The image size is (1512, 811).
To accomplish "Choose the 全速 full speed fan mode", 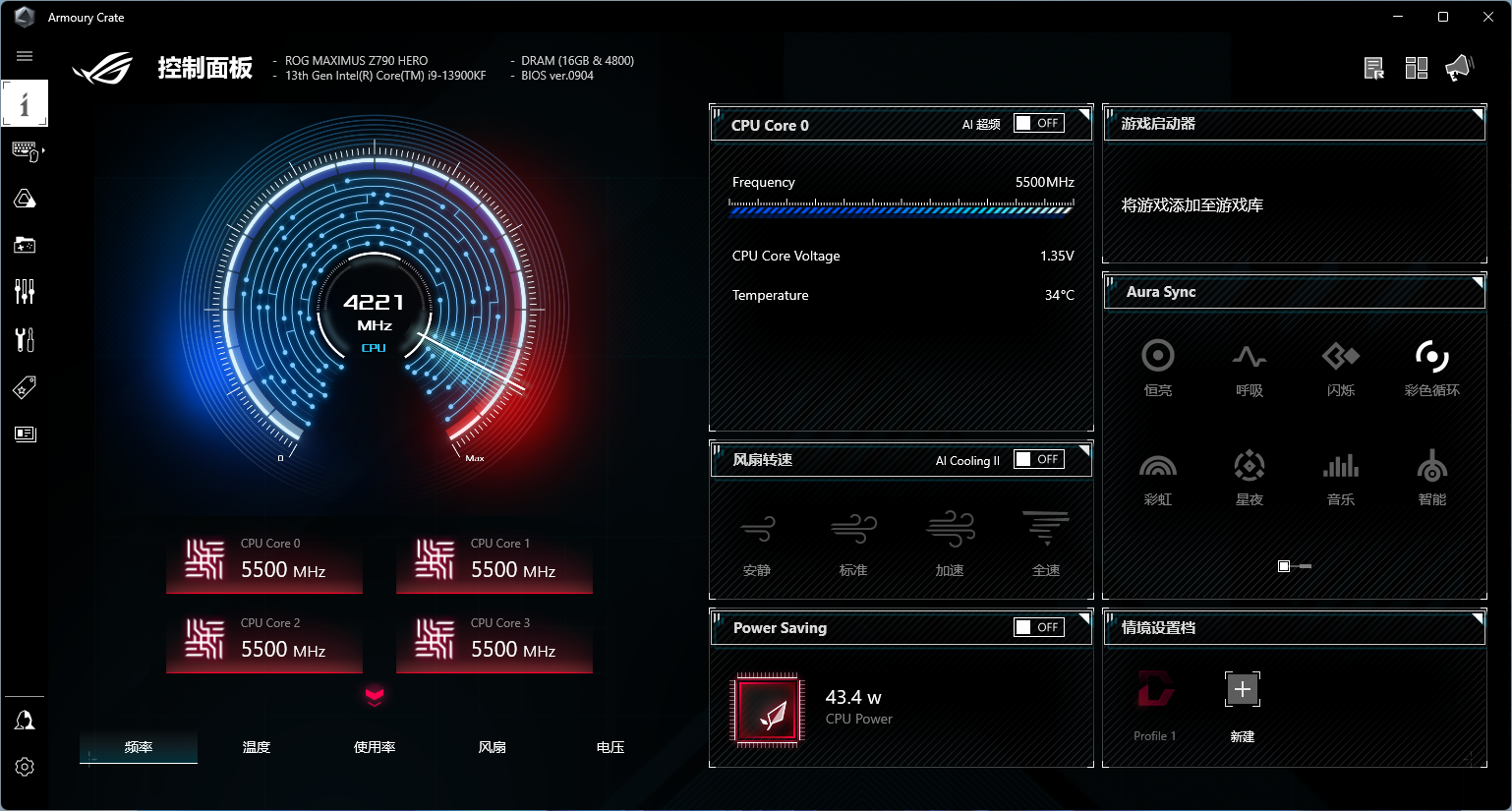I will [x=1046, y=544].
